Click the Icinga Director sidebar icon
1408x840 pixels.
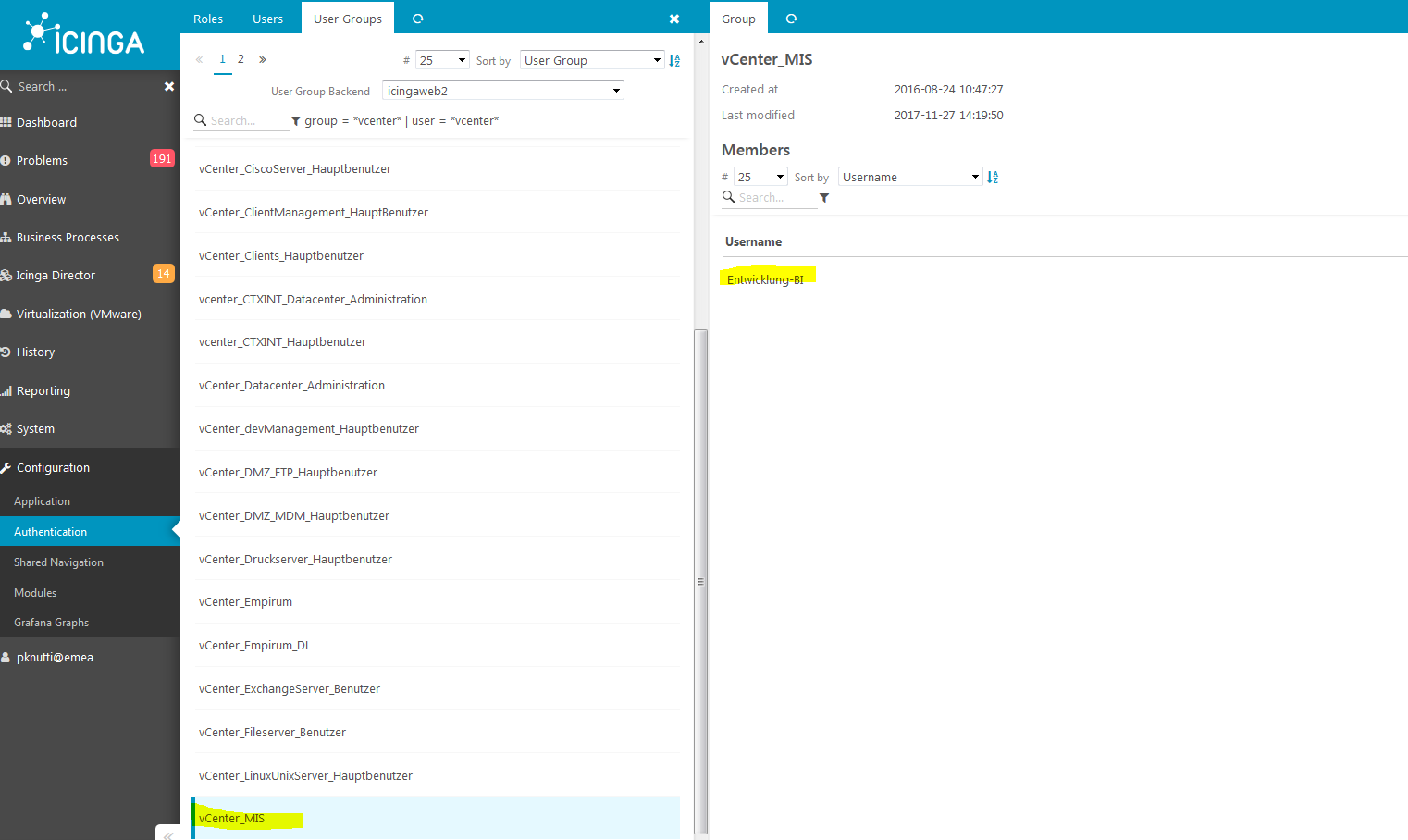pyautogui.click(x=7, y=275)
